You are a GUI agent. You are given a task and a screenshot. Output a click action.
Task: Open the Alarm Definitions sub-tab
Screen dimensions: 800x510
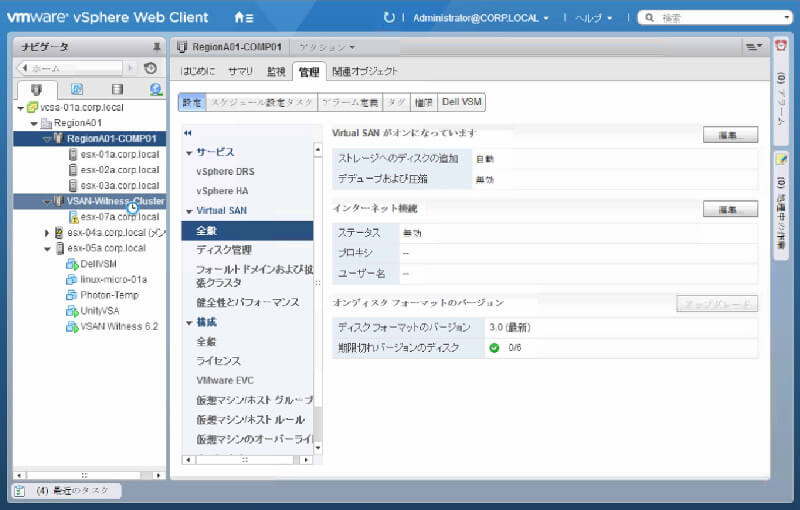(349, 102)
